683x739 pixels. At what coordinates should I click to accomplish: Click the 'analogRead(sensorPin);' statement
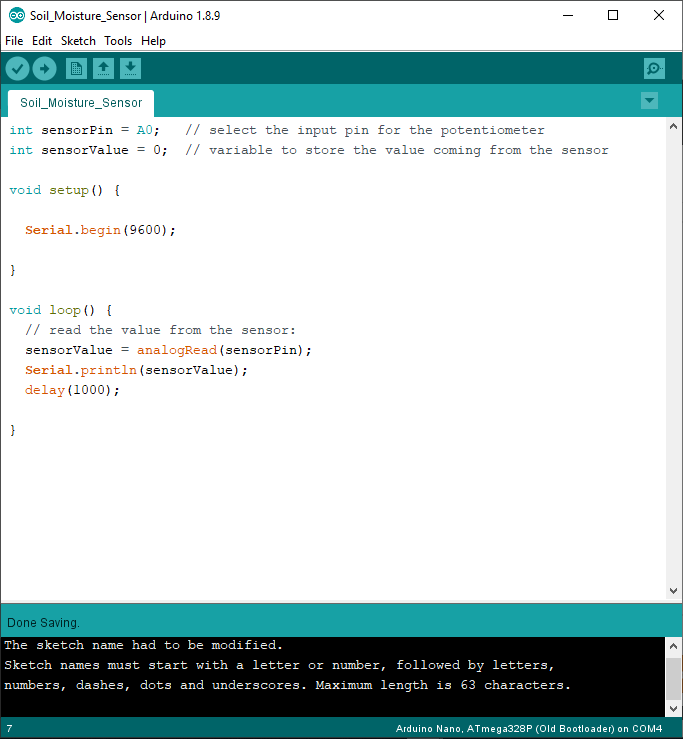click(224, 350)
